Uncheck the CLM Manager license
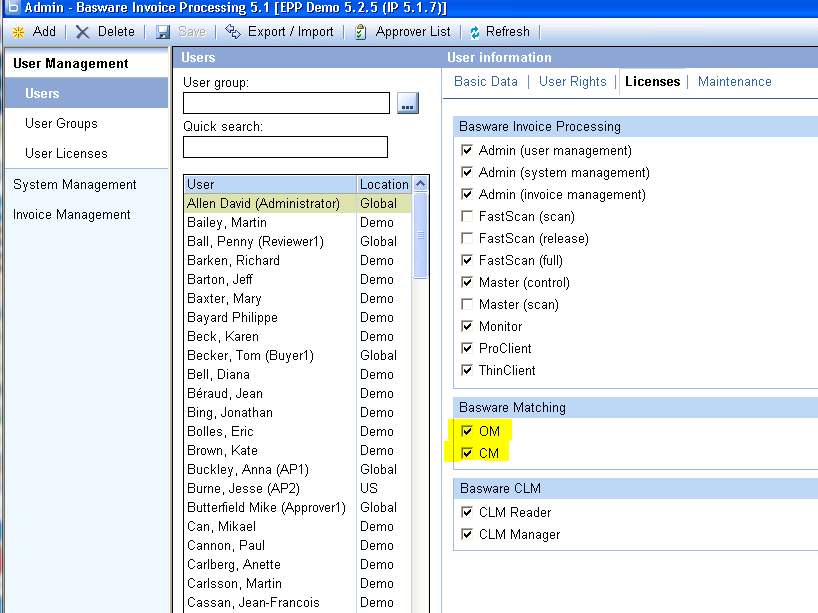Image resolution: width=818 pixels, height=613 pixels. 467,534
